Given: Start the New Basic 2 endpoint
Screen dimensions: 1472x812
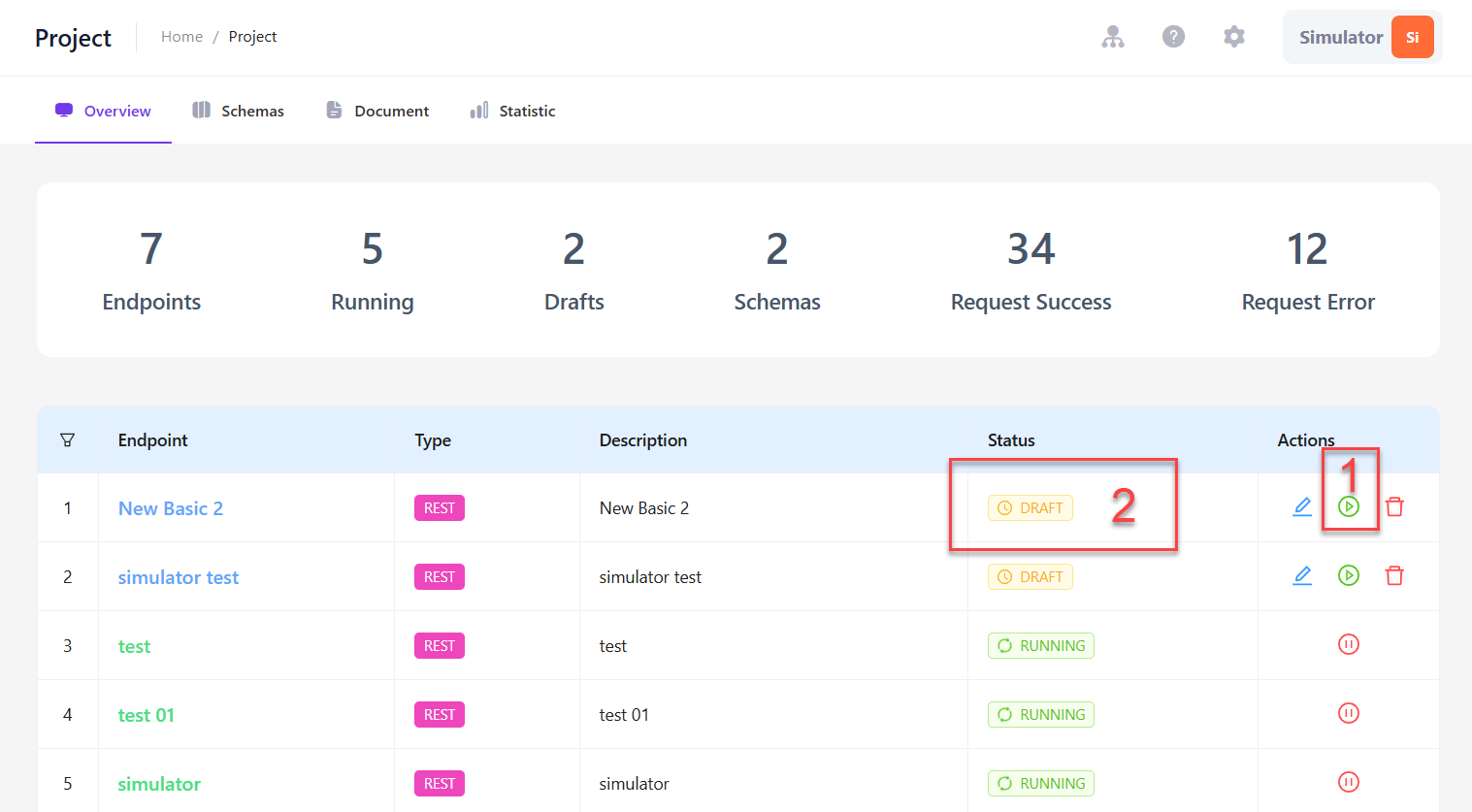Looking at the screenshot, I should click(x=1349, y=506).
